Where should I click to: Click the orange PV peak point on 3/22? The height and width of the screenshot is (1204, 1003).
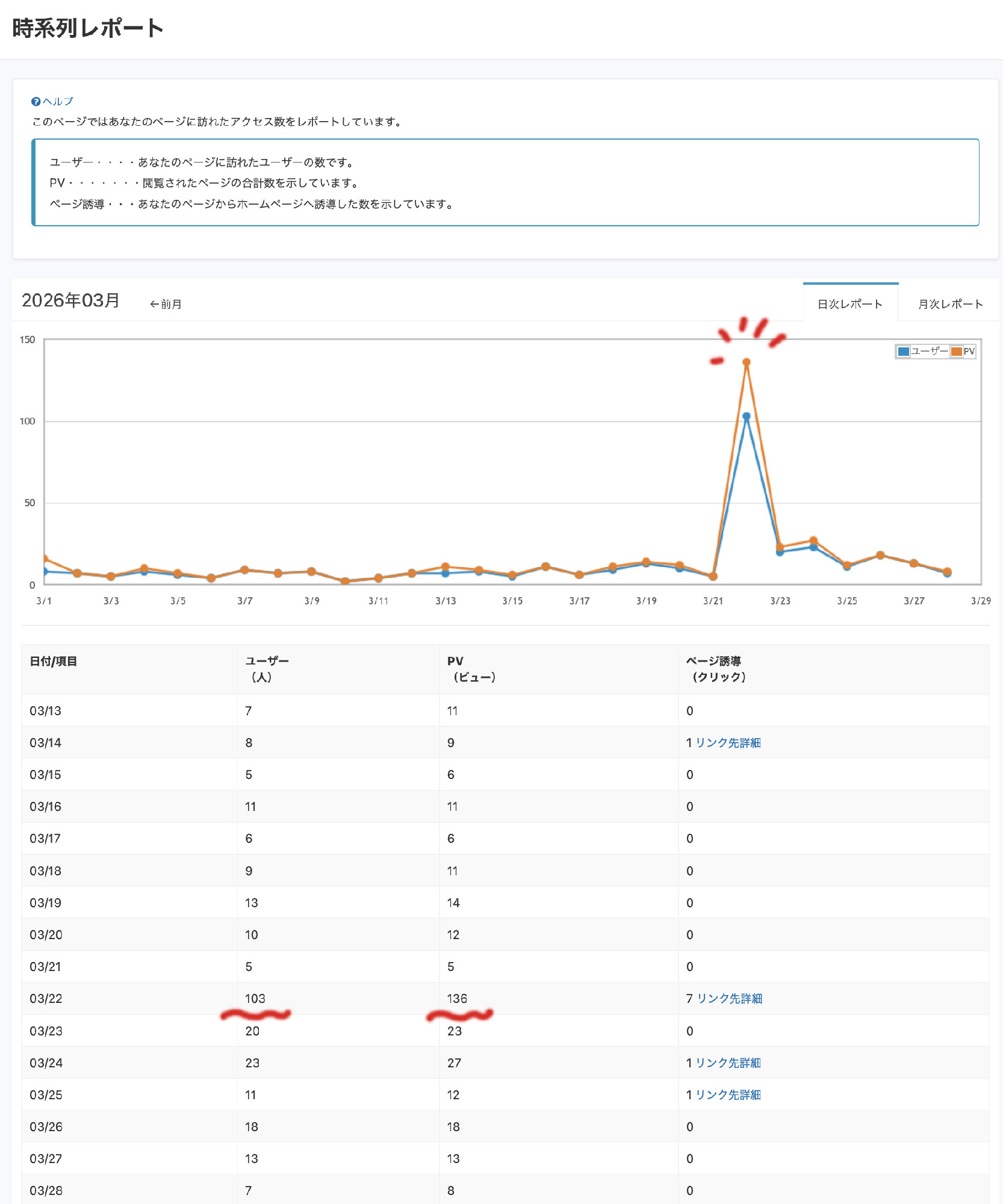747,362
